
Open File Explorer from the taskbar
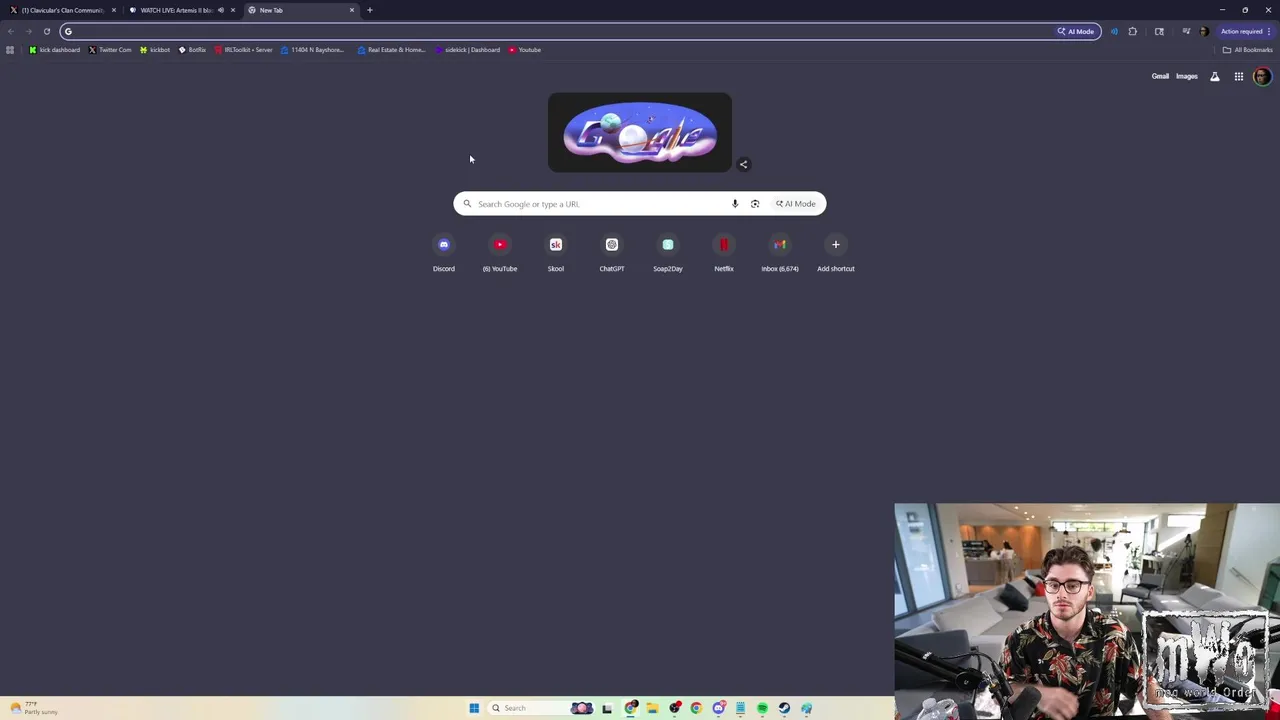653,708
